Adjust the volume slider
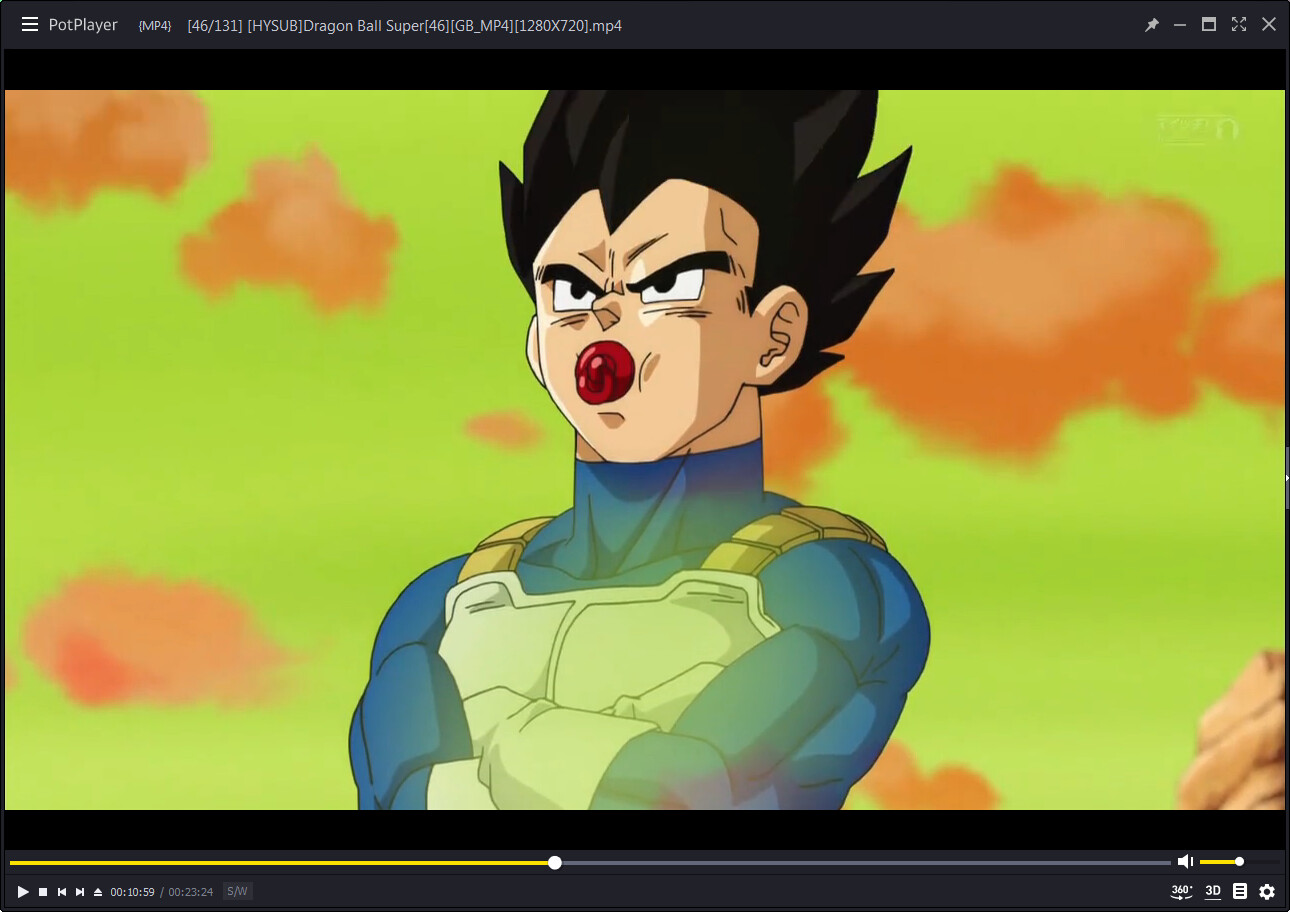This screenshot has width=1290, height=912. (1239, 862)
